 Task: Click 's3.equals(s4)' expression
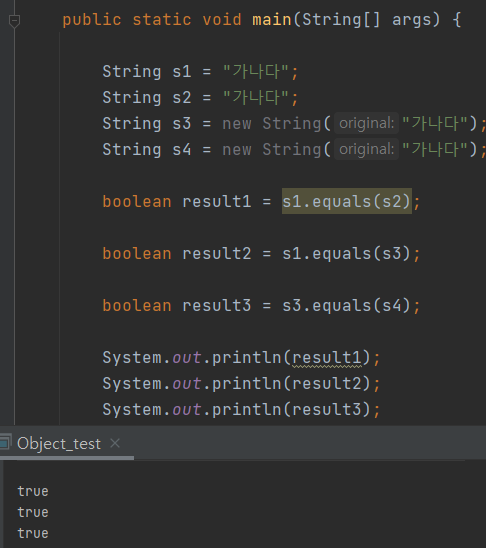(346, 305)
